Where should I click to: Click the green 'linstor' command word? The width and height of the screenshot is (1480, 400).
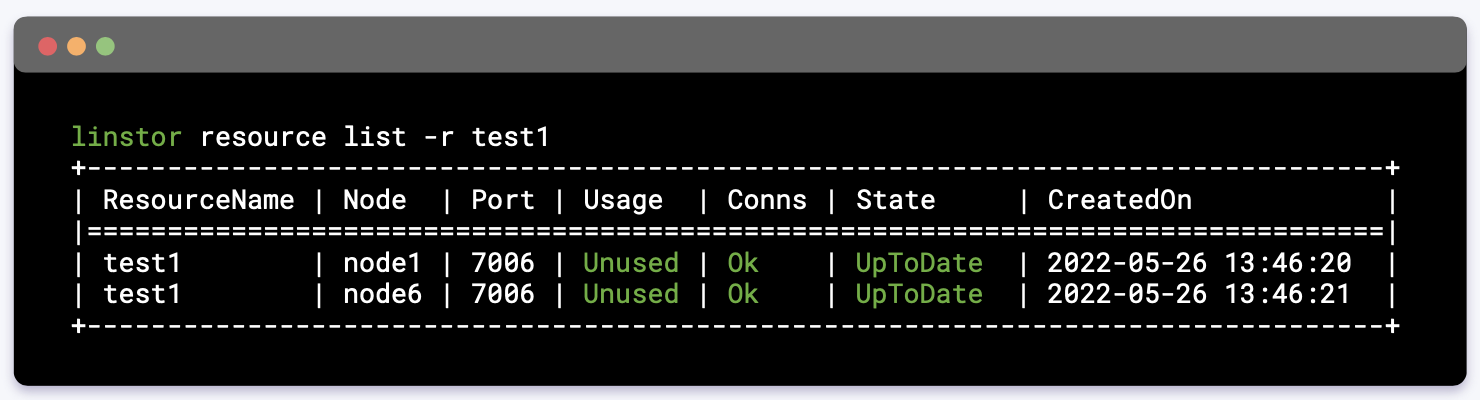pos(127,137)
